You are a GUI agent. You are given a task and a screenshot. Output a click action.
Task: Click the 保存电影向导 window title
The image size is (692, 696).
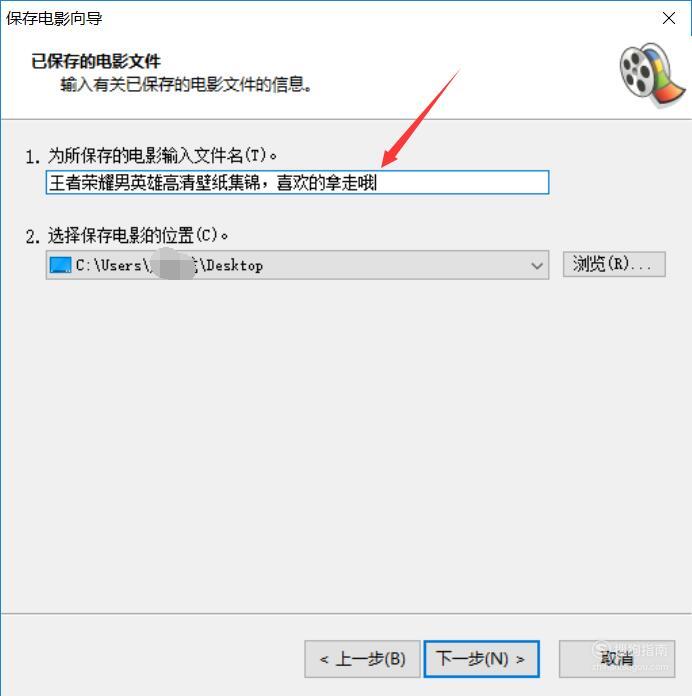pos(54,19)
